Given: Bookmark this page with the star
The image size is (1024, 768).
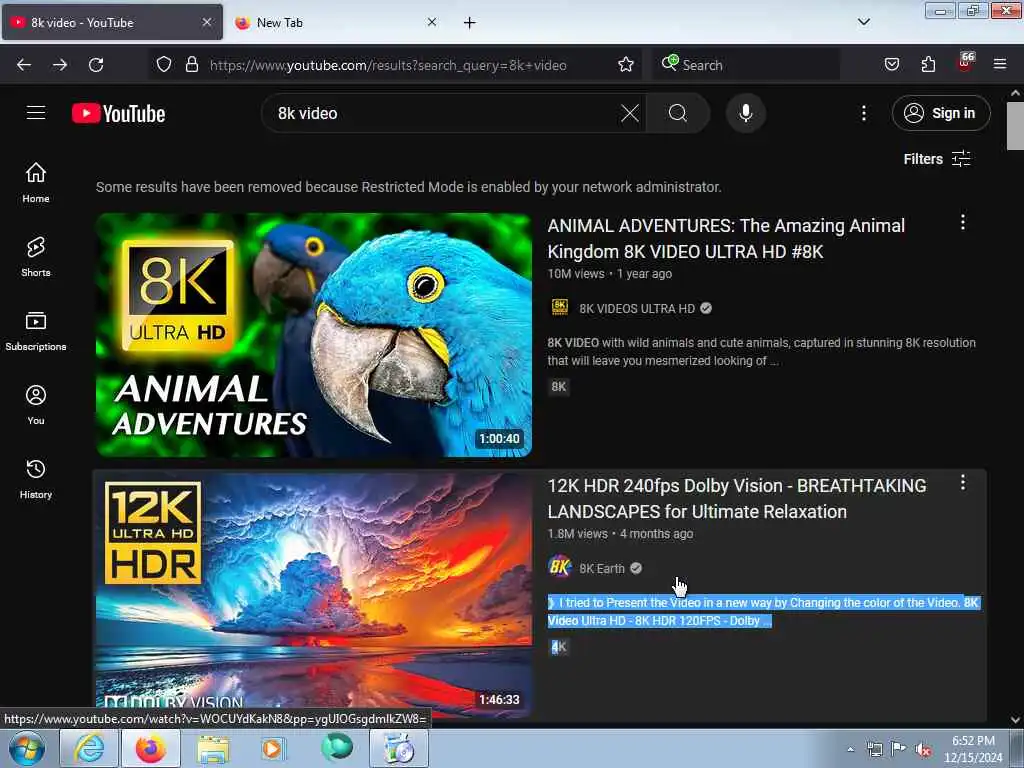Looking at the screenshot, I should 626,64.
